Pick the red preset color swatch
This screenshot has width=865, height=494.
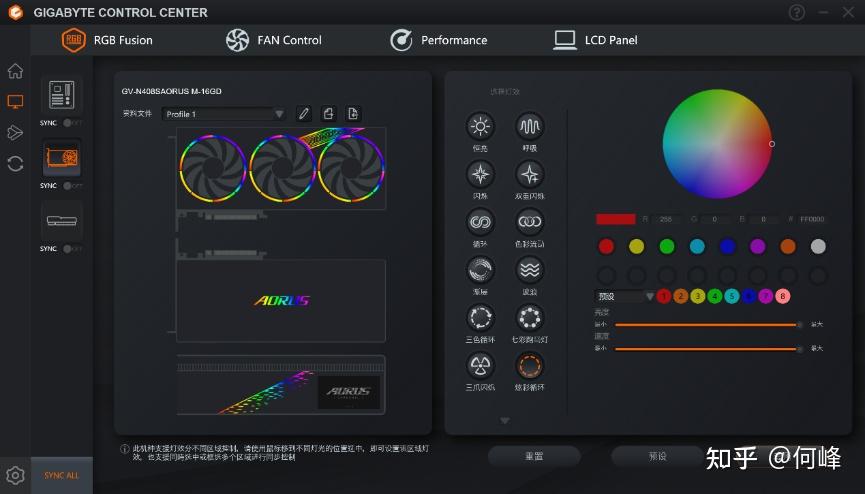(x=606, y=246)
